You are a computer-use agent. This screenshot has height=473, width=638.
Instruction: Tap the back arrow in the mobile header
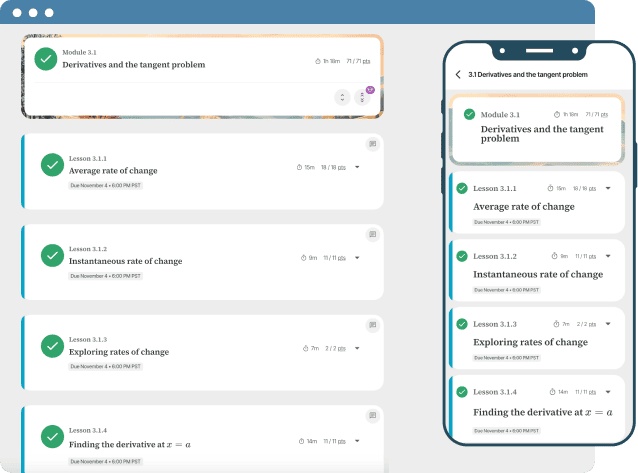(458, 74)
